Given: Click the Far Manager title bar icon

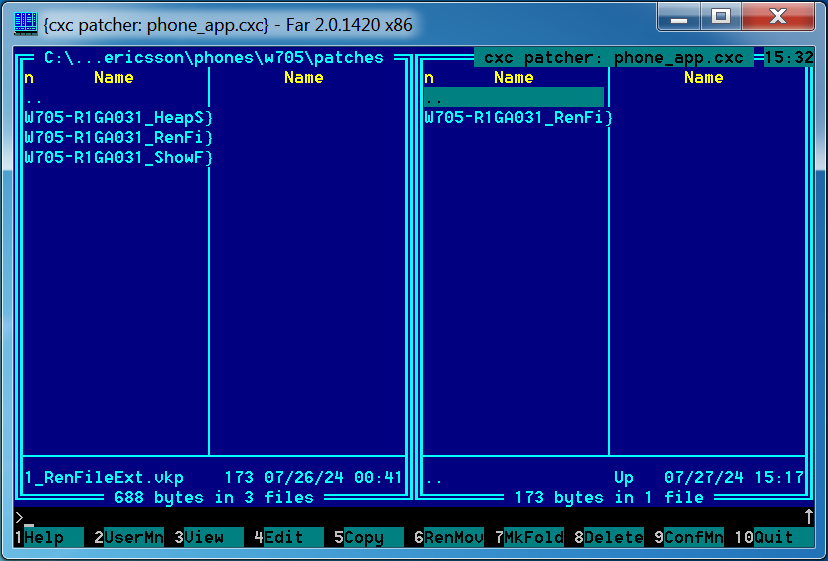Looking at the screenshot, I should click(26, 24).
